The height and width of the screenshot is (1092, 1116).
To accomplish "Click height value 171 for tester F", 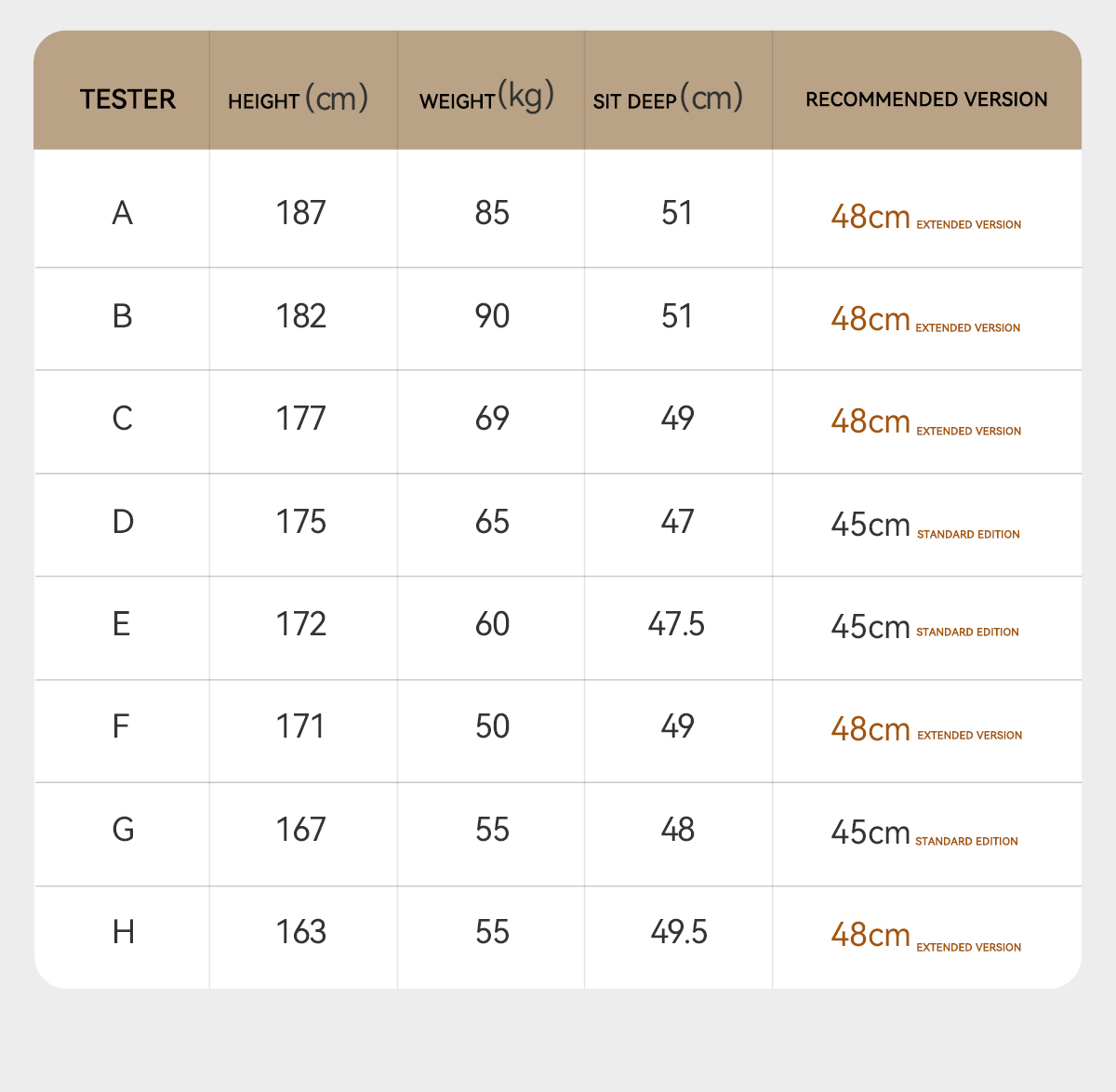I will click(x=301, y=726).
